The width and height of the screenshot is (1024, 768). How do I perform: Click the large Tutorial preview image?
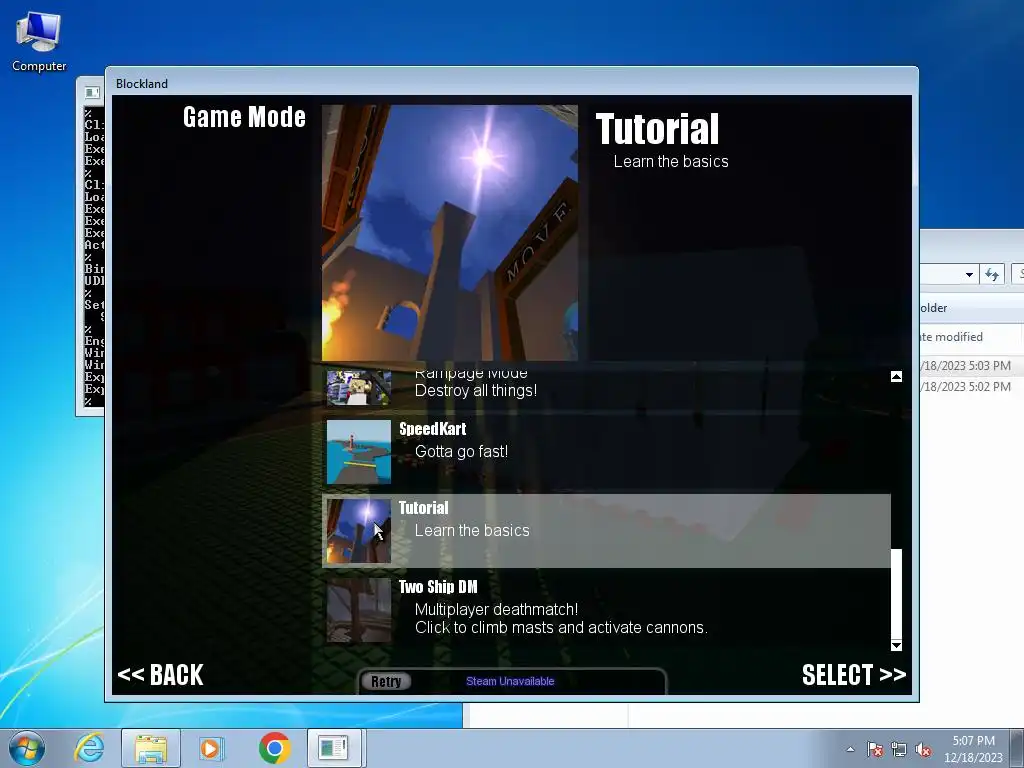click(x=449, y=232)
